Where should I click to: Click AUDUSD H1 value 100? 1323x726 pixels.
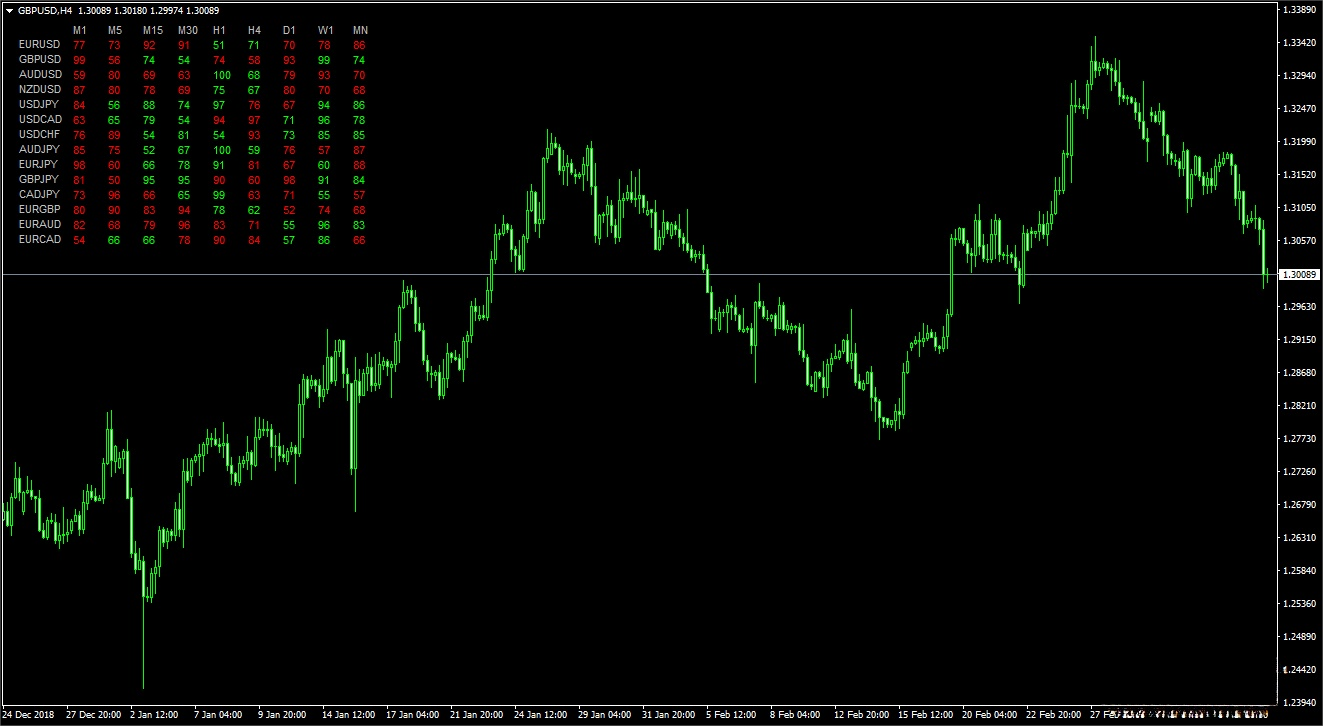(222, 75)
